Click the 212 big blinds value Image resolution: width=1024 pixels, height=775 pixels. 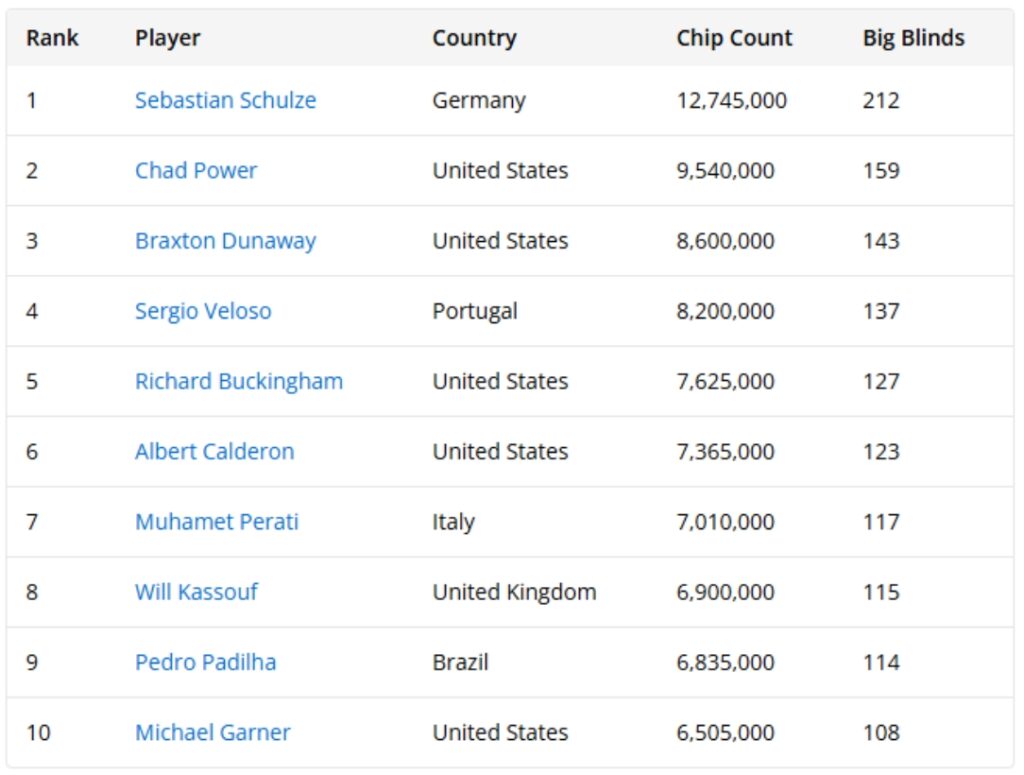coord(881,100)
